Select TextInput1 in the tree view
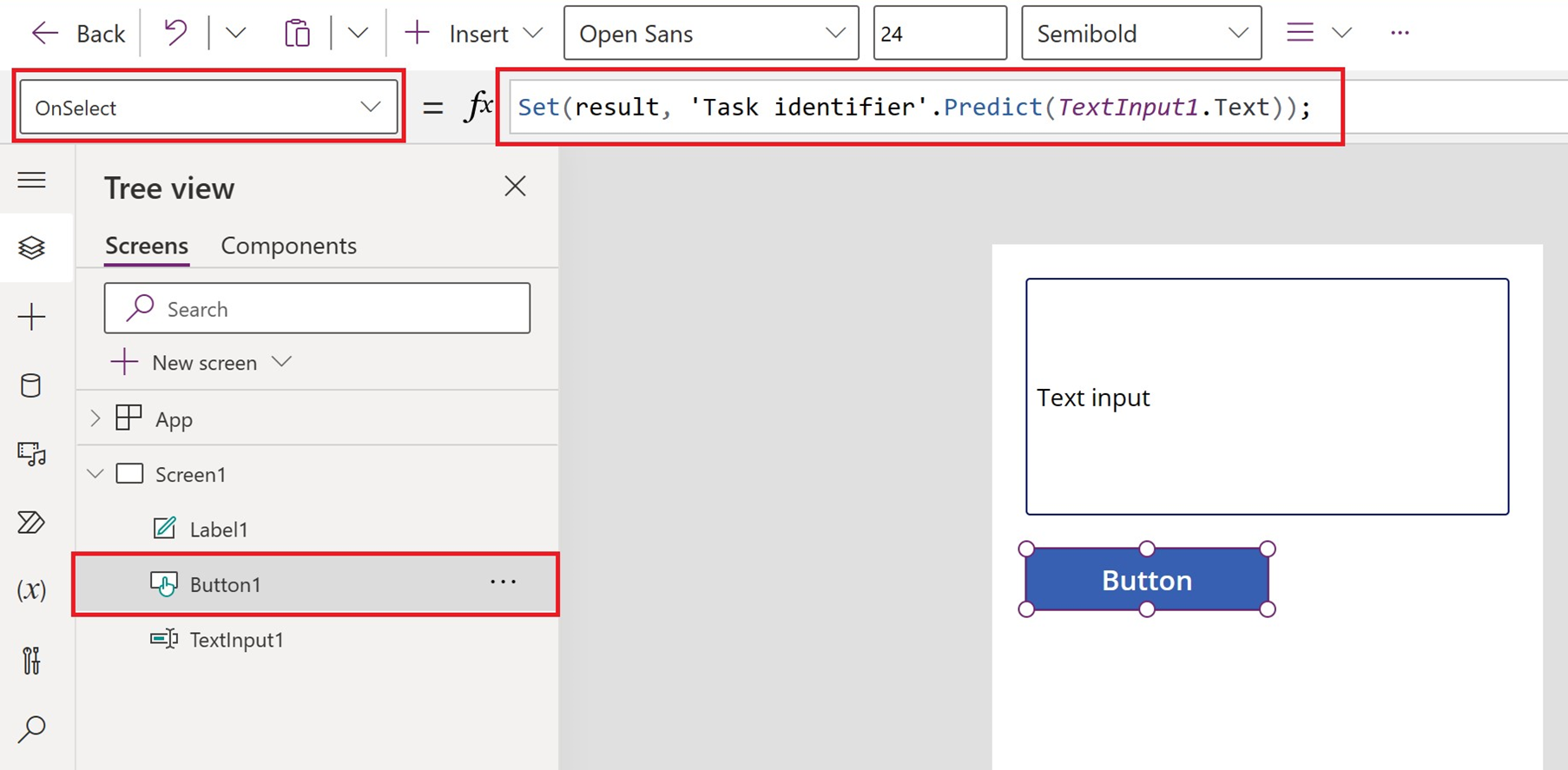The width and height of the screenshot is (1568, 770). pyautogui.click(x=237, y=640)
